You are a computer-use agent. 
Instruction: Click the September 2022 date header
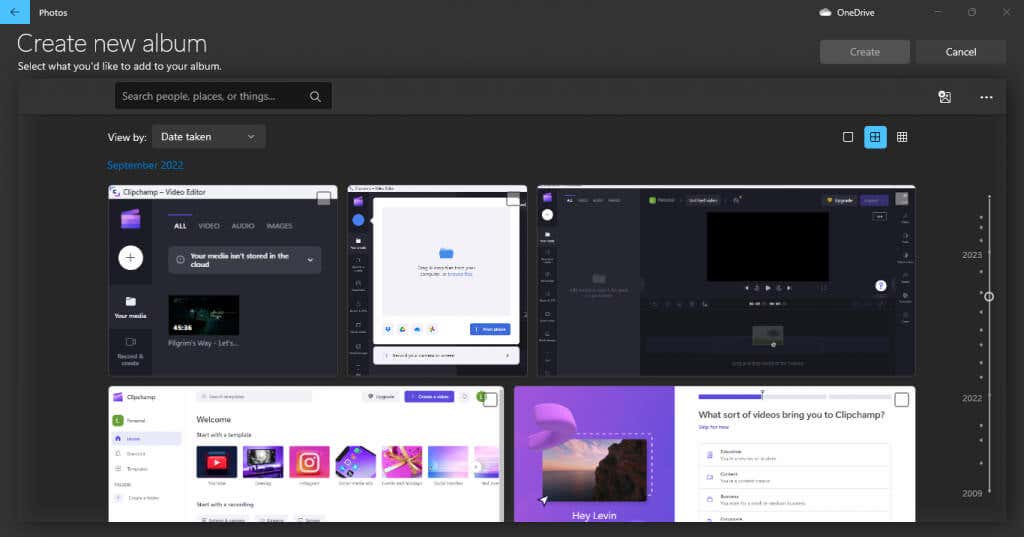(x=145, y=165)
